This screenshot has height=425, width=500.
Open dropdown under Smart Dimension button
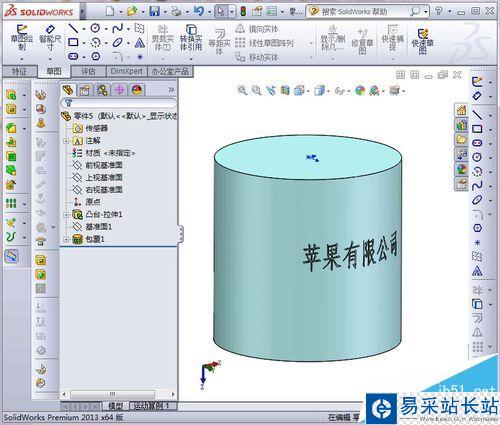click(x=50, y=59)
